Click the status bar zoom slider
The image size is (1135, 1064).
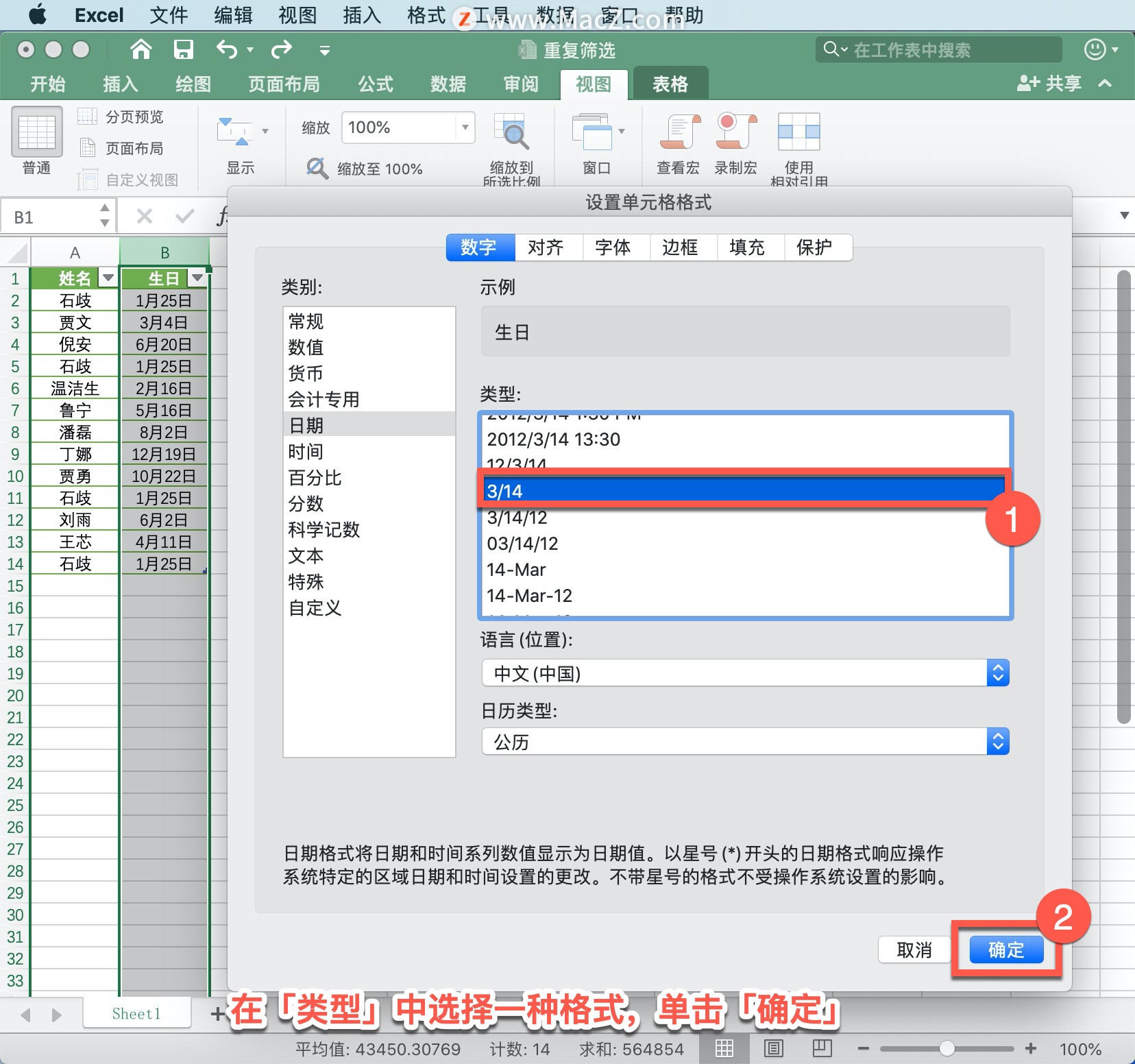[947, 1048]
